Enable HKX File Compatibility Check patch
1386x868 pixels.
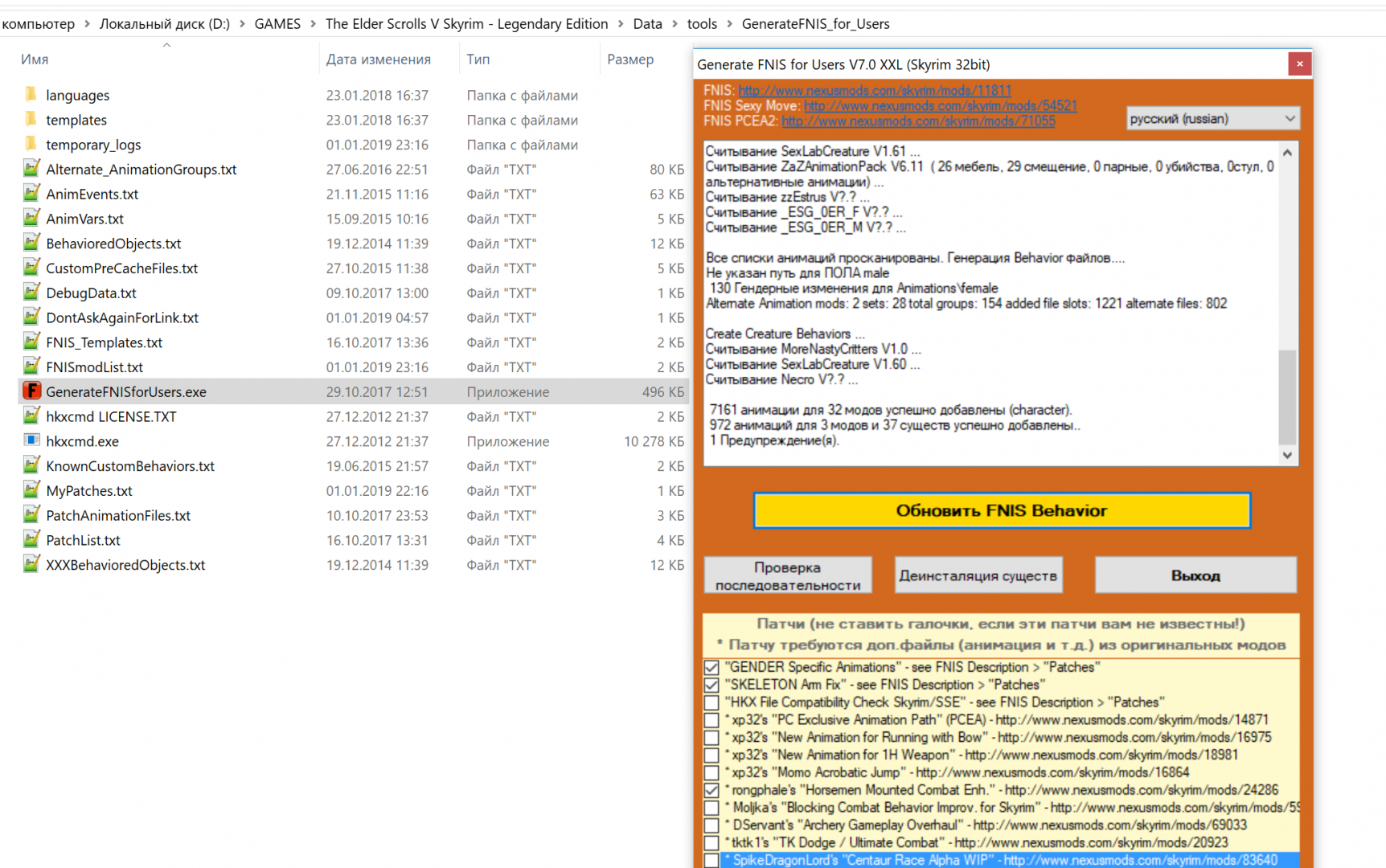pyautogui.click(x=711, y=702)
